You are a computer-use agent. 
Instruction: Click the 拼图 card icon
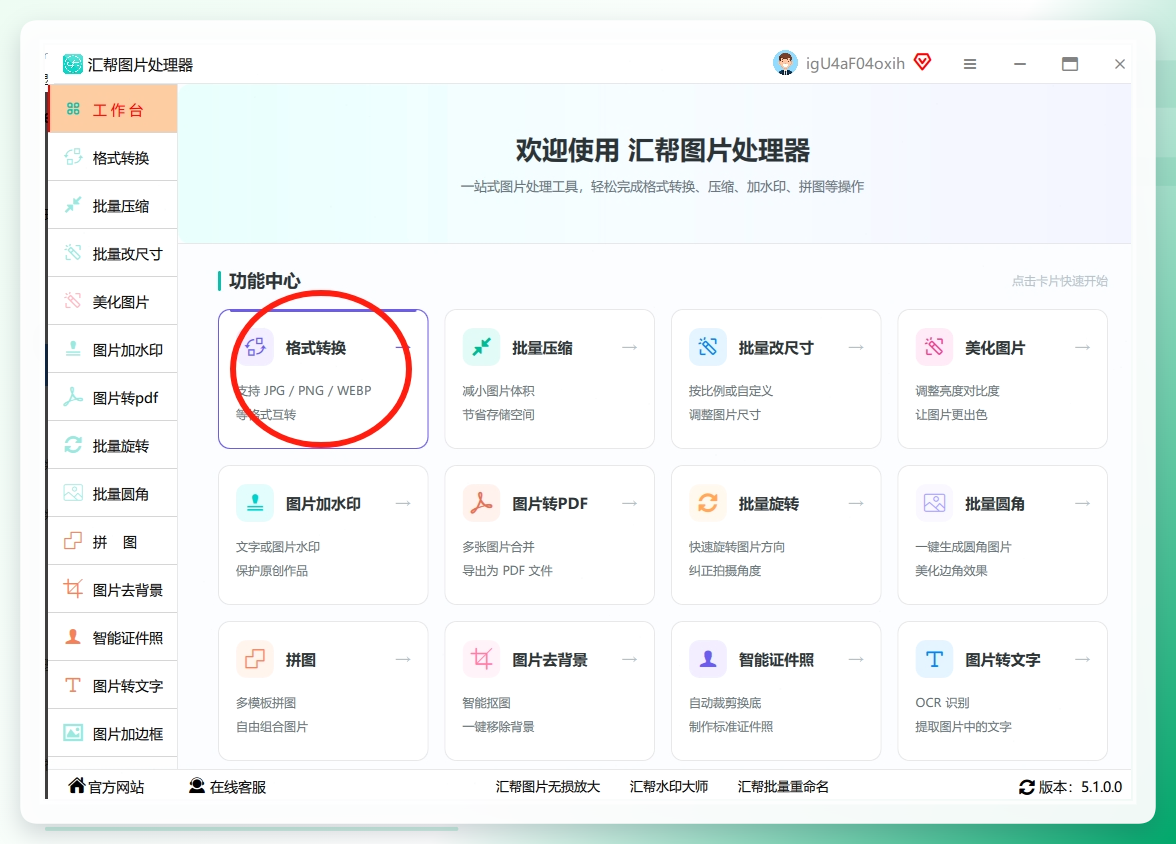point(255,659)
